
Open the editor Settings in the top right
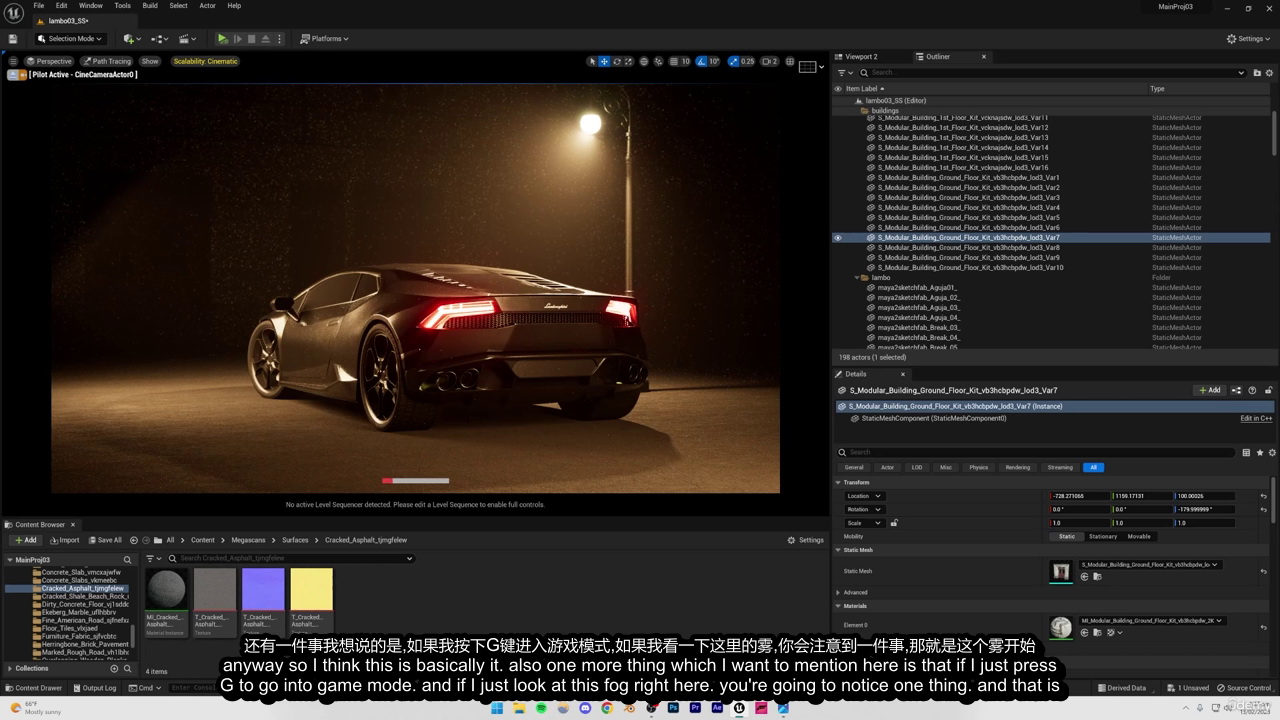[1250, 39]
